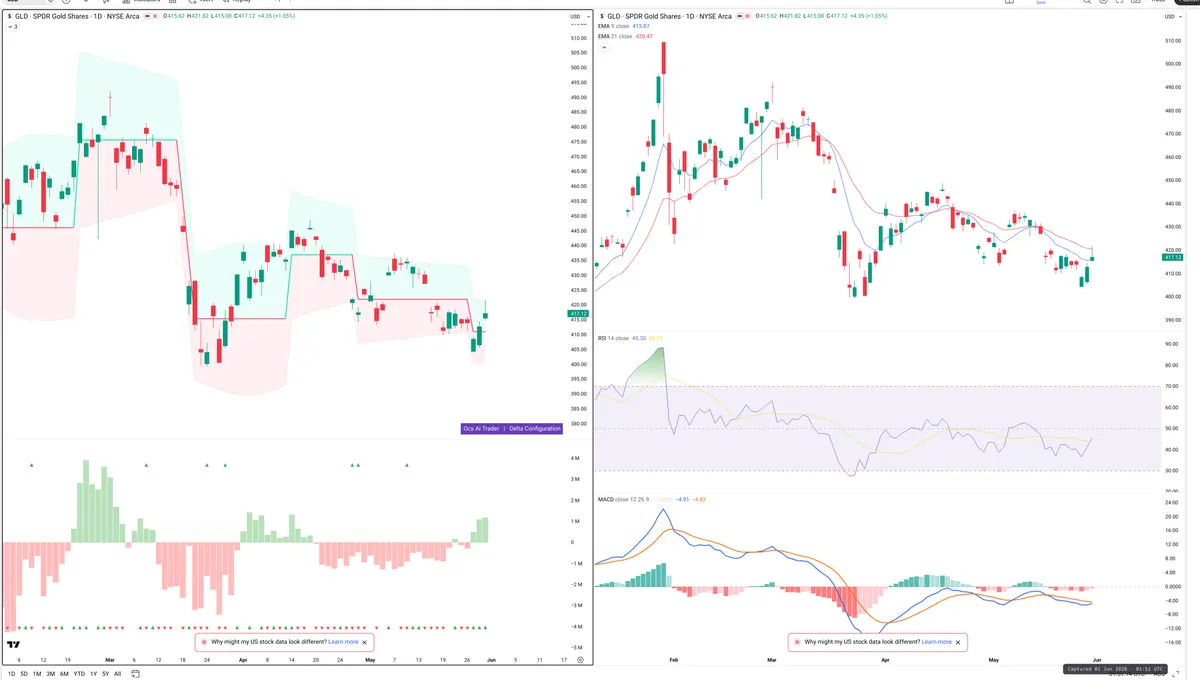Click the 415.87 EMA 9 value
The height and width of the screenshot is (680, 1200).
[x=641, y=26]
